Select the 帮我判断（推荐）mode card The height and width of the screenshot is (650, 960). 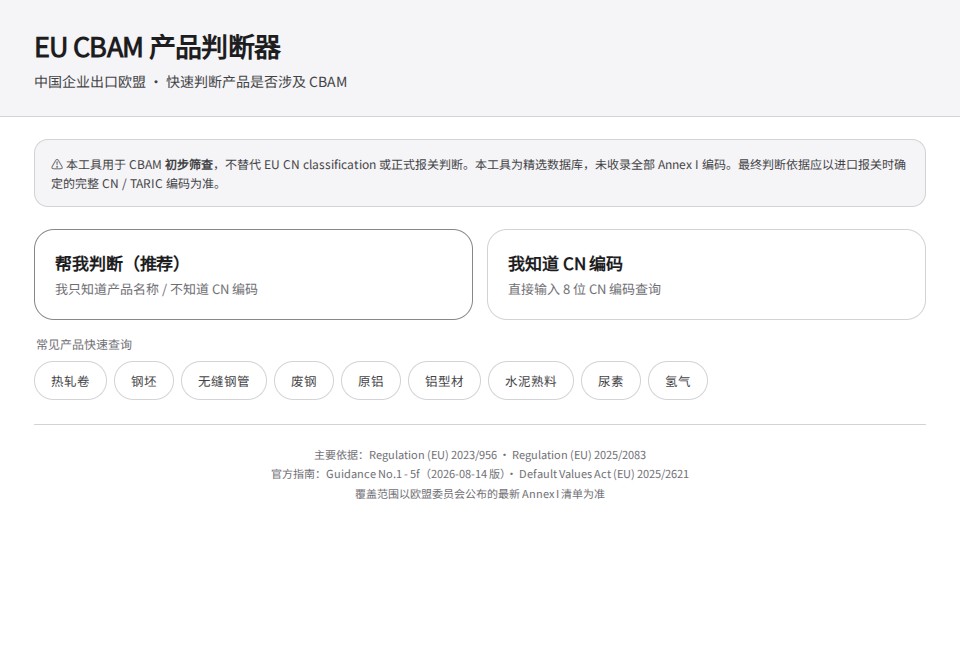[x=253, y=274]
